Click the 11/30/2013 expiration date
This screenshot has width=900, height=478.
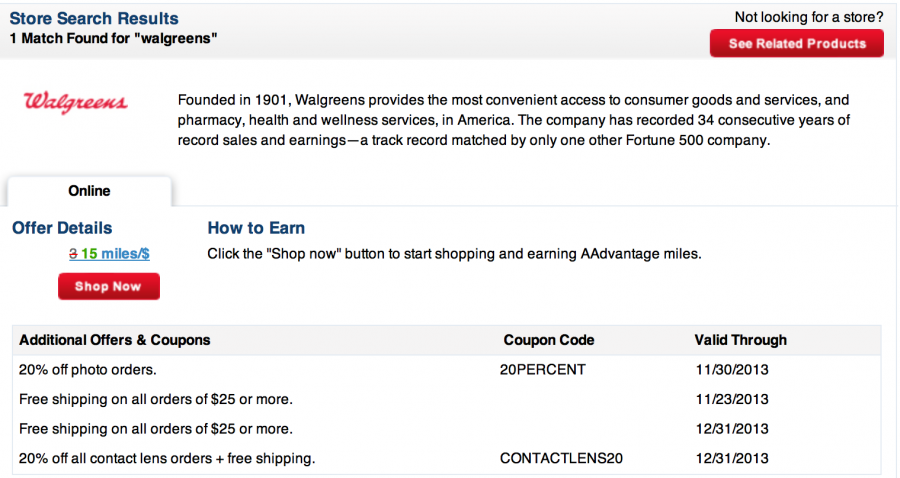coord(732,370)
